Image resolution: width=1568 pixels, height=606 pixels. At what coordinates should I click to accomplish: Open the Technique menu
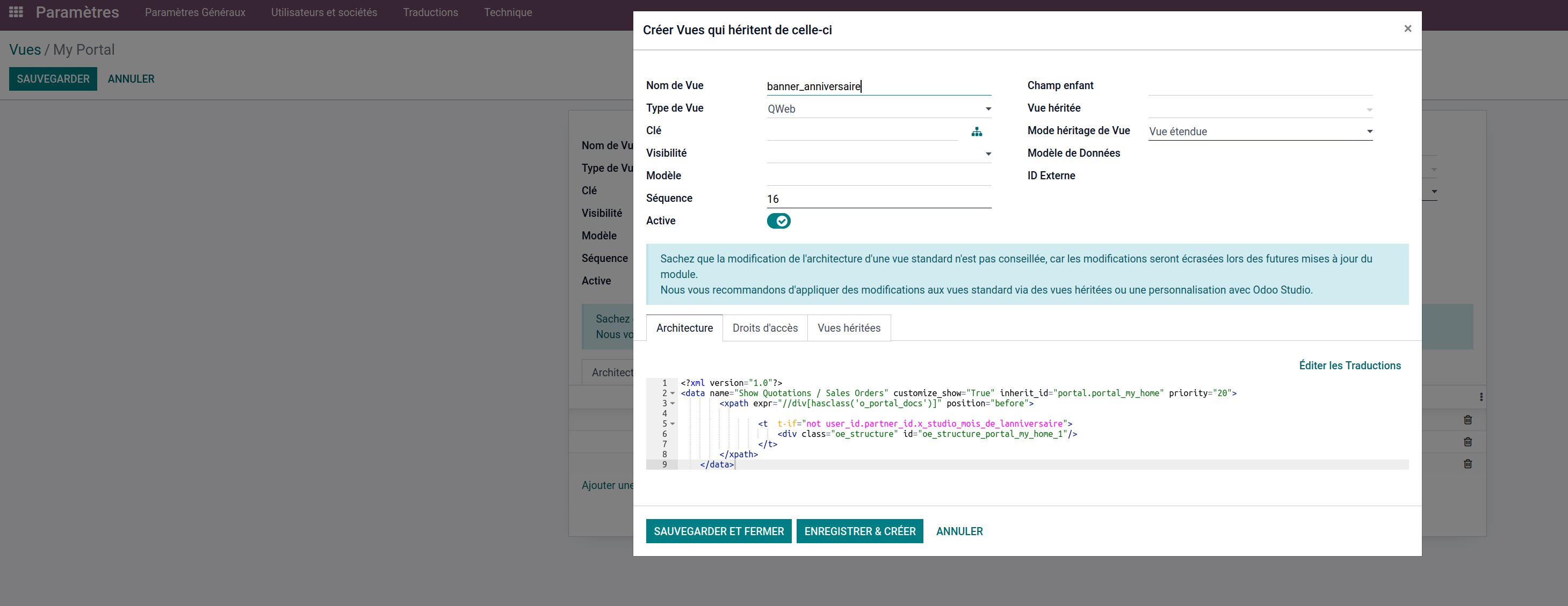pyautogui.click(x=508, y=12)
